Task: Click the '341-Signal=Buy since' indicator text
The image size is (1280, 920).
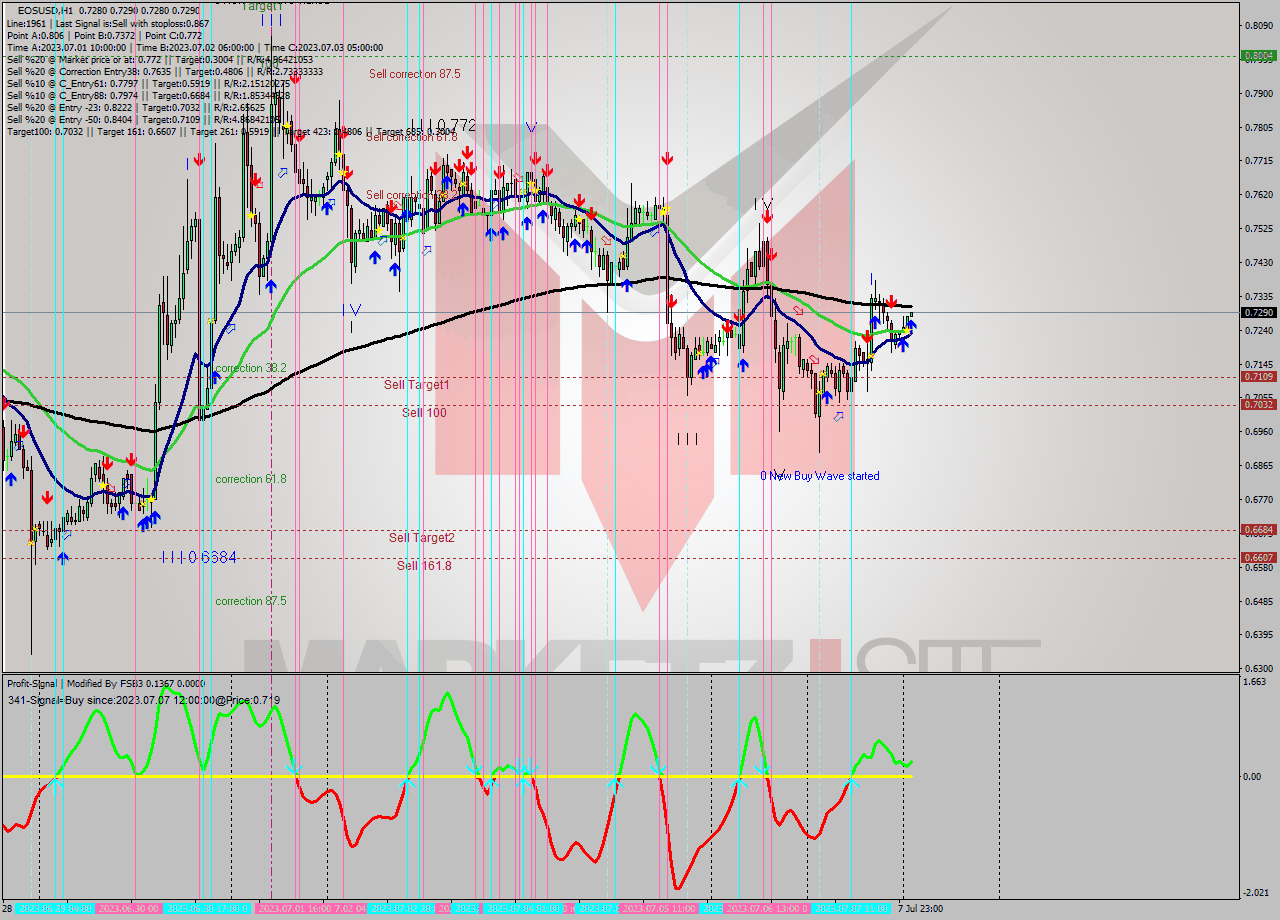Action: 143,700
